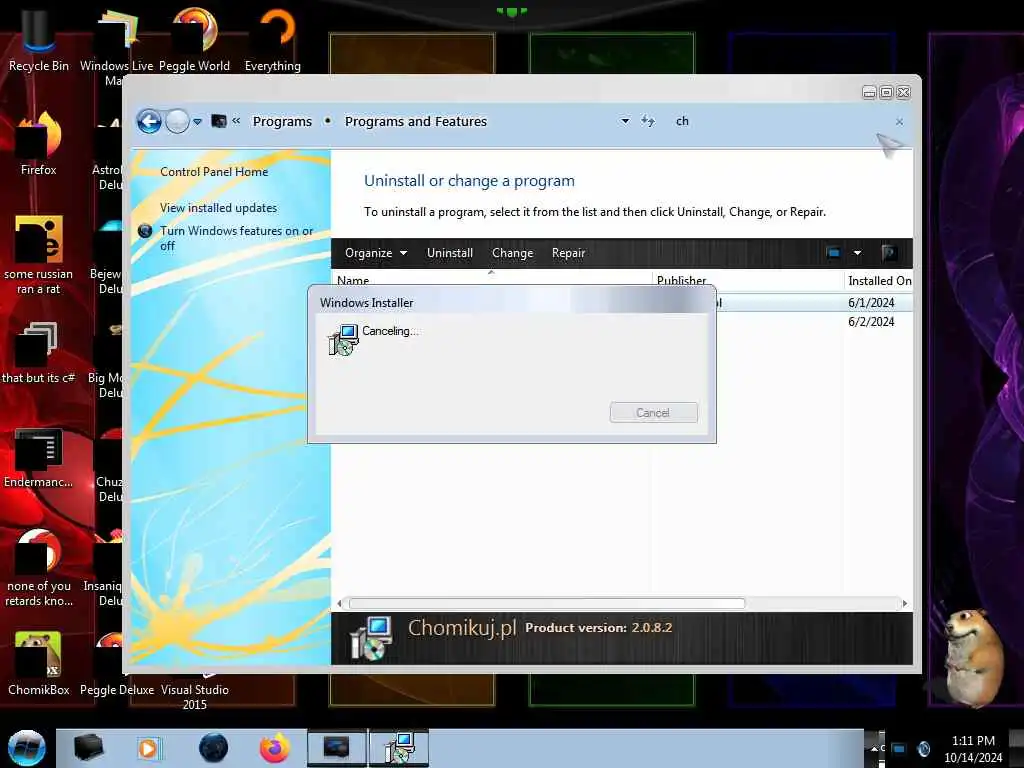
Task: Click the refresh icon beside address bar
Action: (x=648, y=121)
